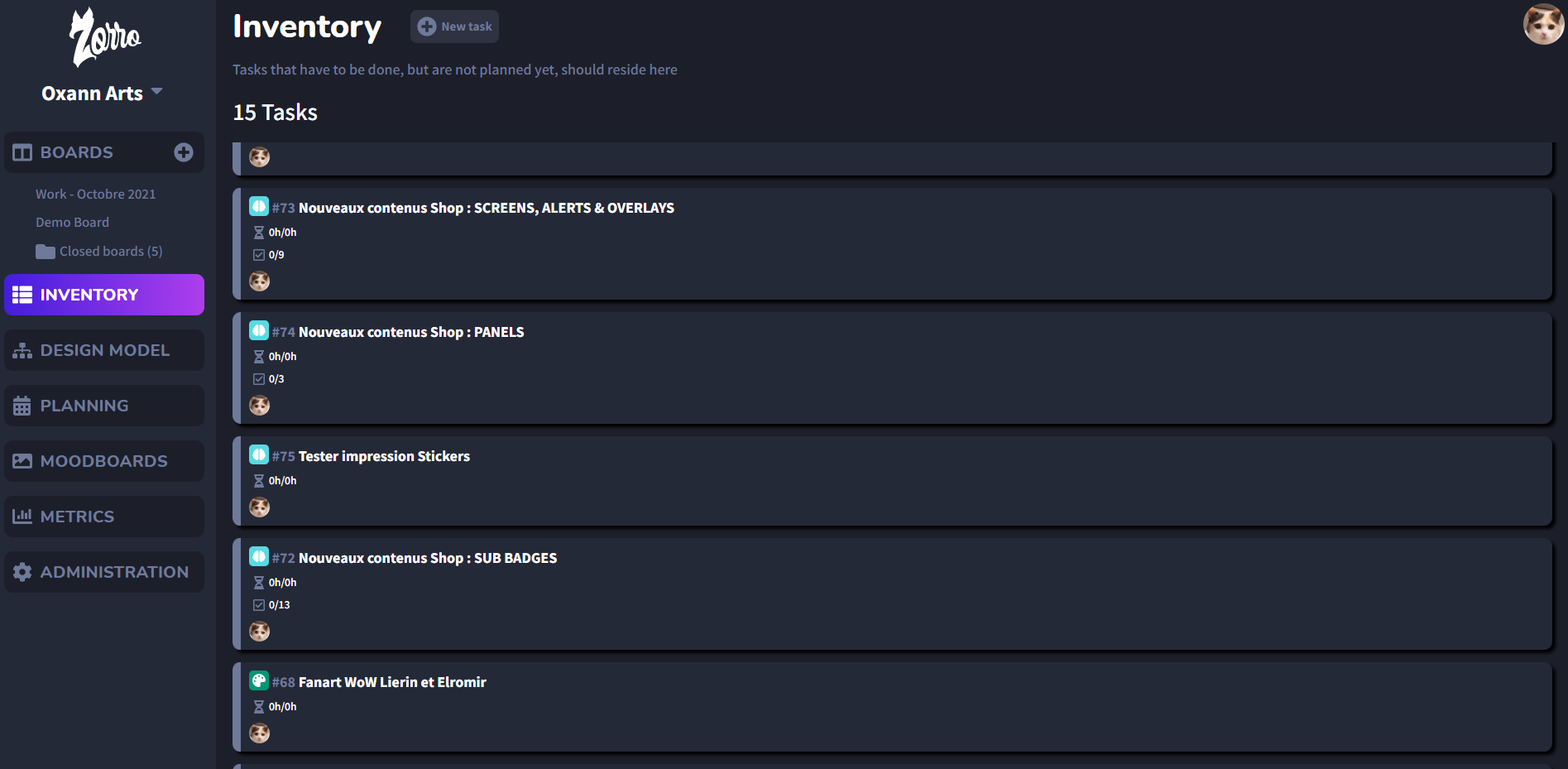Click the Planning calendar icon
Viewport: 1568px width, 769px height.
pyautogui.click(x=22, y=406)
